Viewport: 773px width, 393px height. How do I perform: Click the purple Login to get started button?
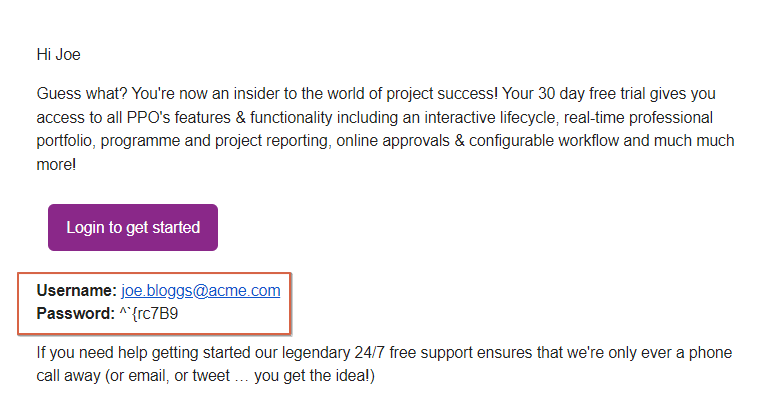click(133, 227)
